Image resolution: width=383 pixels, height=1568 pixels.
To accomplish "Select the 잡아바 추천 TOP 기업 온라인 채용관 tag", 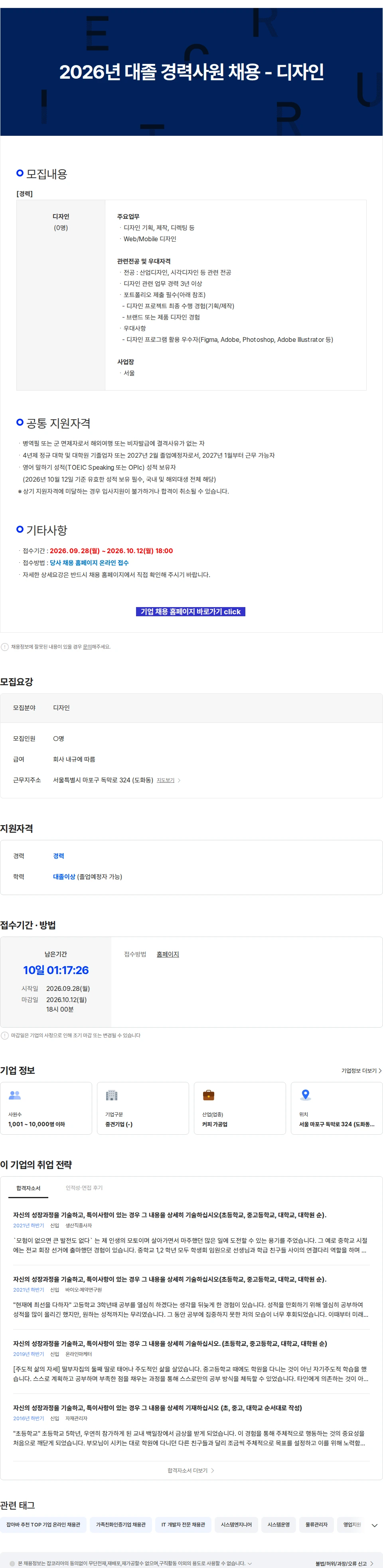I will point(43,1524).
